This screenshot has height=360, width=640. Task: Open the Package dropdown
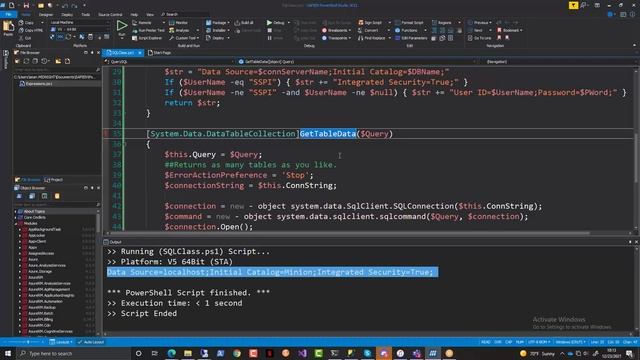[x=218, y=22]
